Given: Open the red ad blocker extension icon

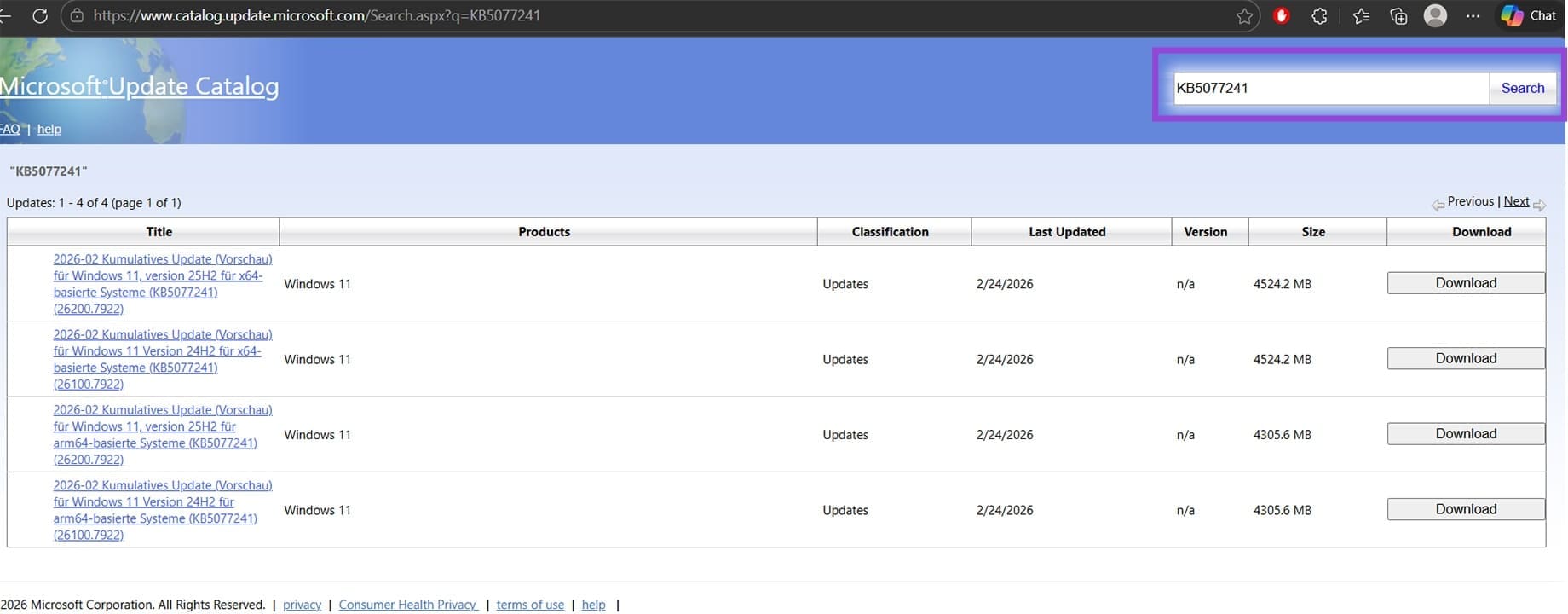Looking at the screenshot, I should click(x=1281, y=16).
